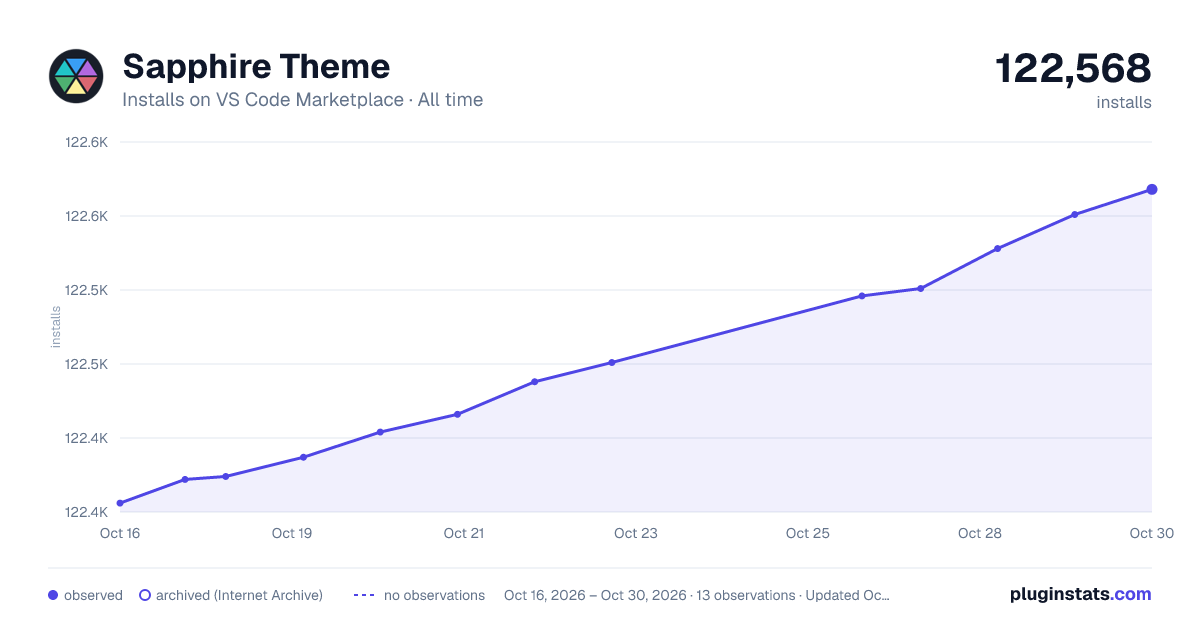Viewport: 1200px width, 630px height.
Task: Click the 'installs' label under the total
Action: click(1124, 102)
